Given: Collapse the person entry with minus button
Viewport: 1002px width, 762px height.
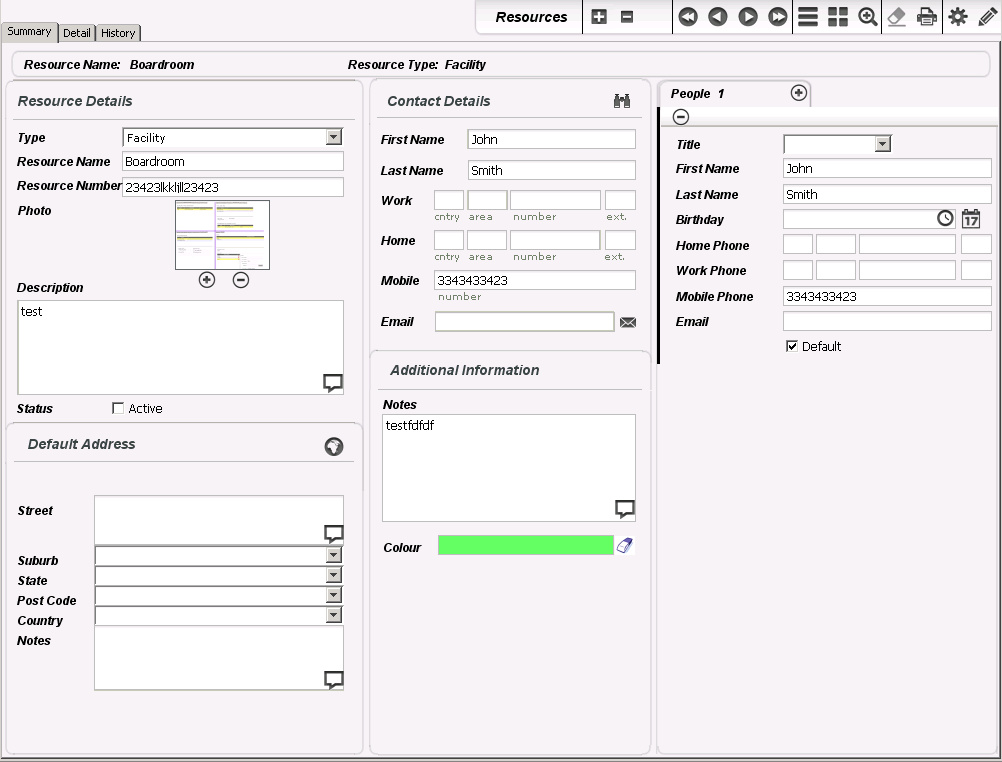Looking at the screenshot, I should 681,117.
